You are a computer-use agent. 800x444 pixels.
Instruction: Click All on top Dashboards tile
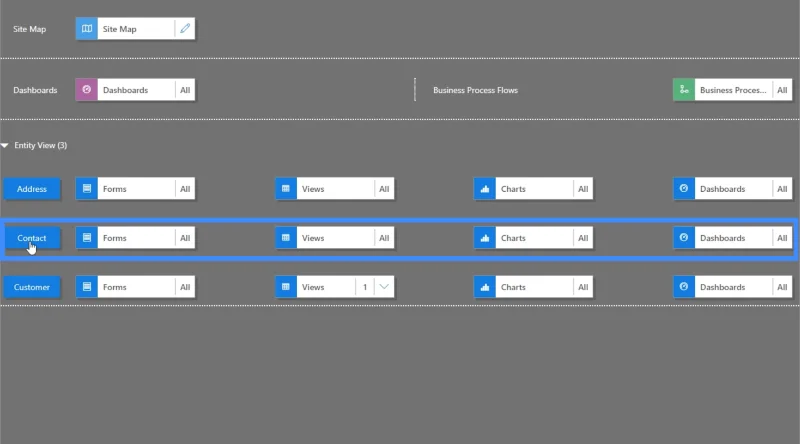point(185,90)
